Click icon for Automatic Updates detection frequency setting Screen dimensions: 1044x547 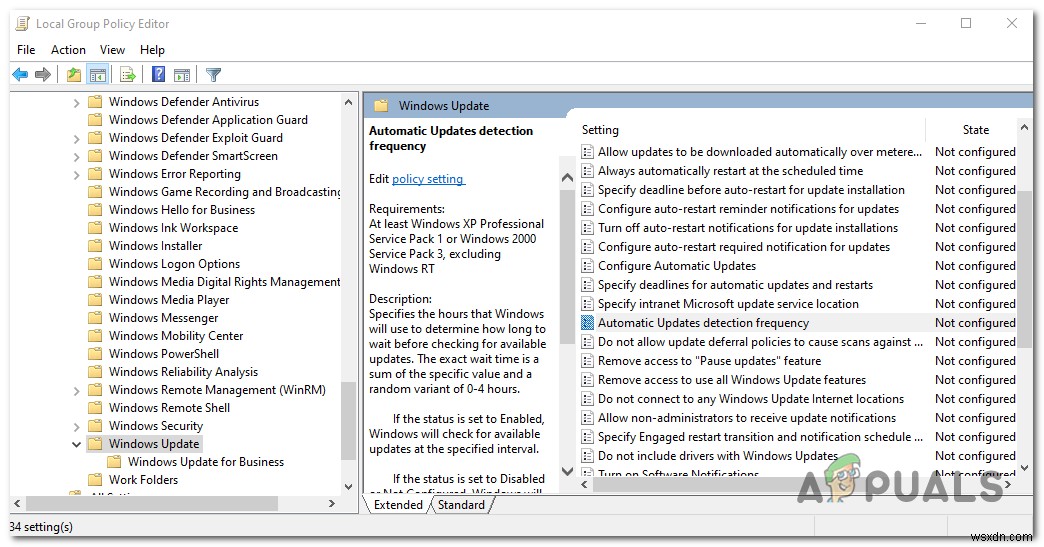point(587,323)
